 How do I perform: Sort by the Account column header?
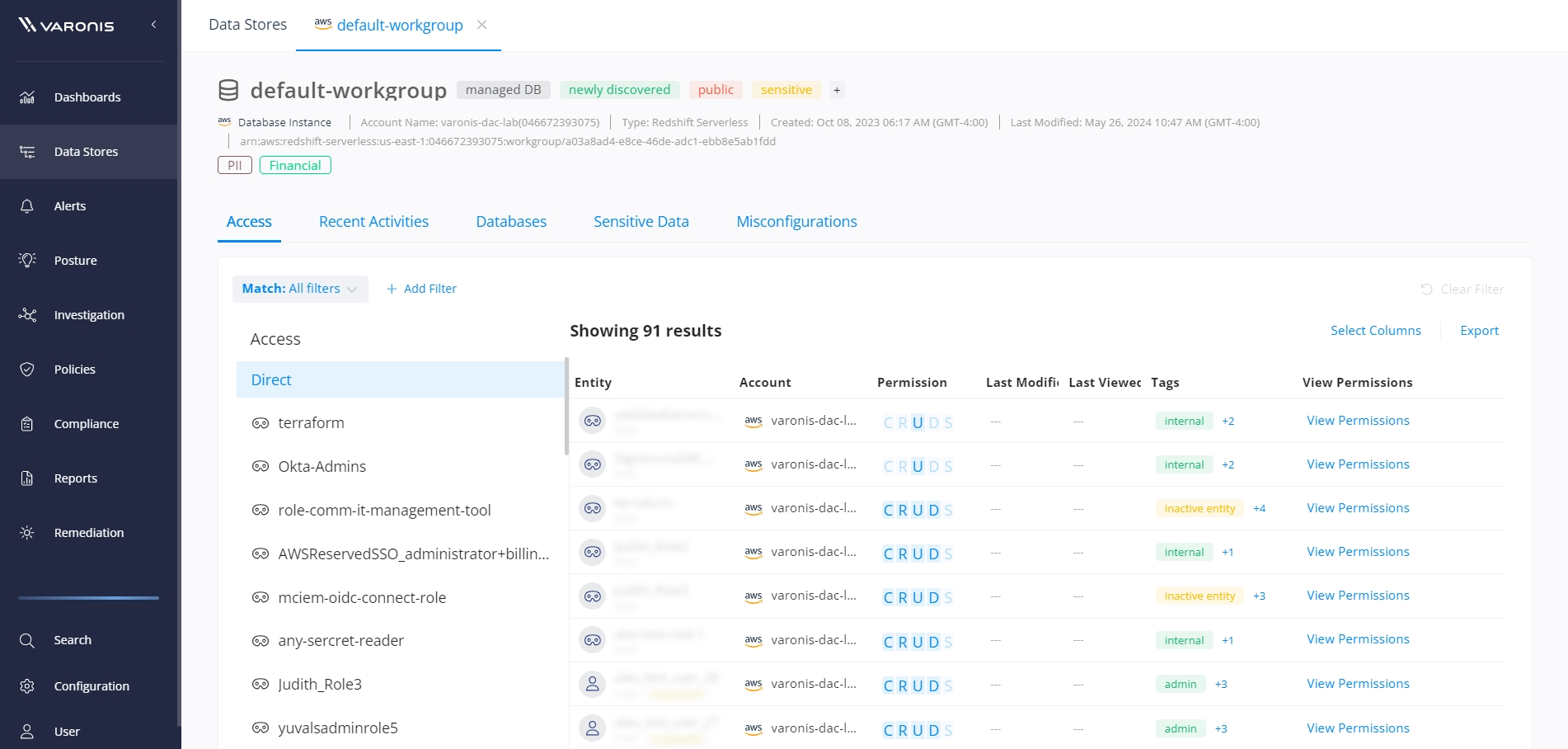(765, 383)
